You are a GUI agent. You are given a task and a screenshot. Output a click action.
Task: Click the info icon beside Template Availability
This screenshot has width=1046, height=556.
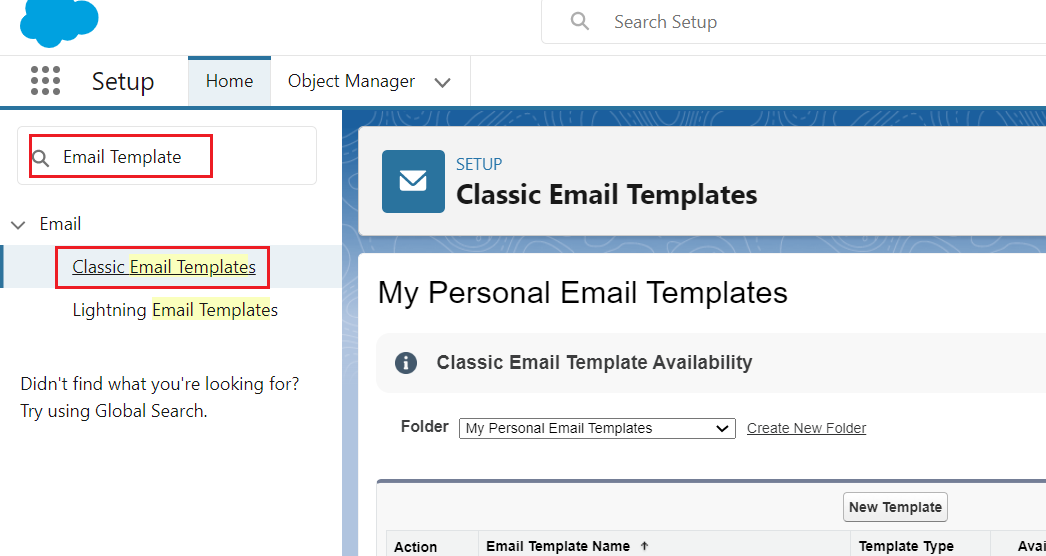(x=406, y=362)
